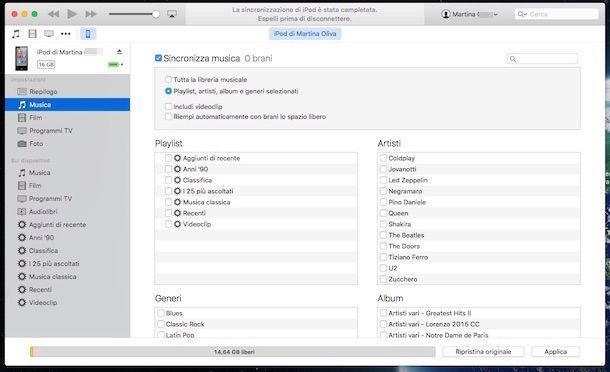Click the iPod di Martina Oliva tab

(x=305, y=34)
